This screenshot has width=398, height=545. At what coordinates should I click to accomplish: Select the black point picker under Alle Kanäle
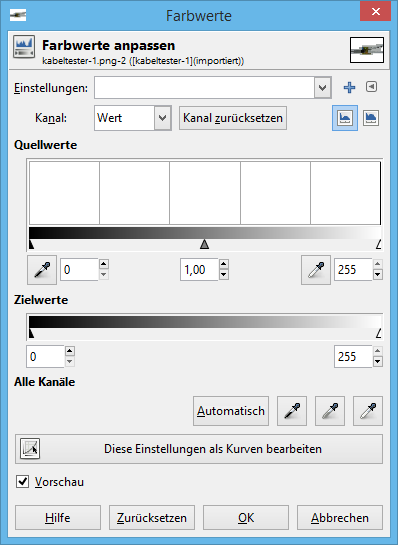(x=292, y=411)
